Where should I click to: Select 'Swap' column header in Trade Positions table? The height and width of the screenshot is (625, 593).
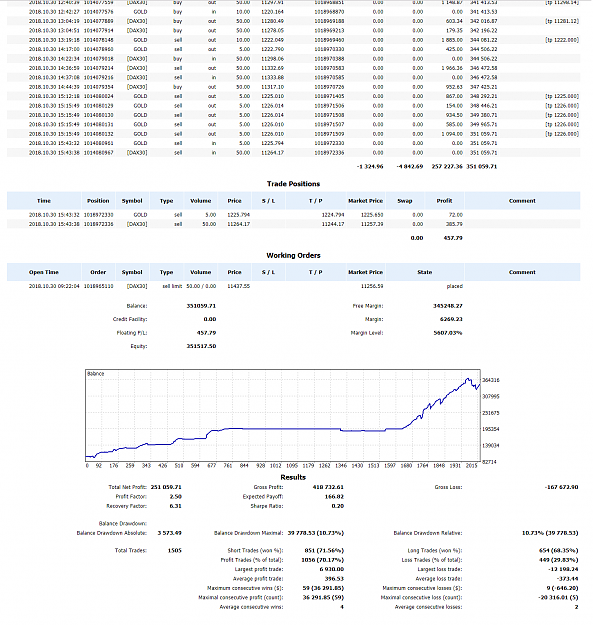tap(404, 201)
